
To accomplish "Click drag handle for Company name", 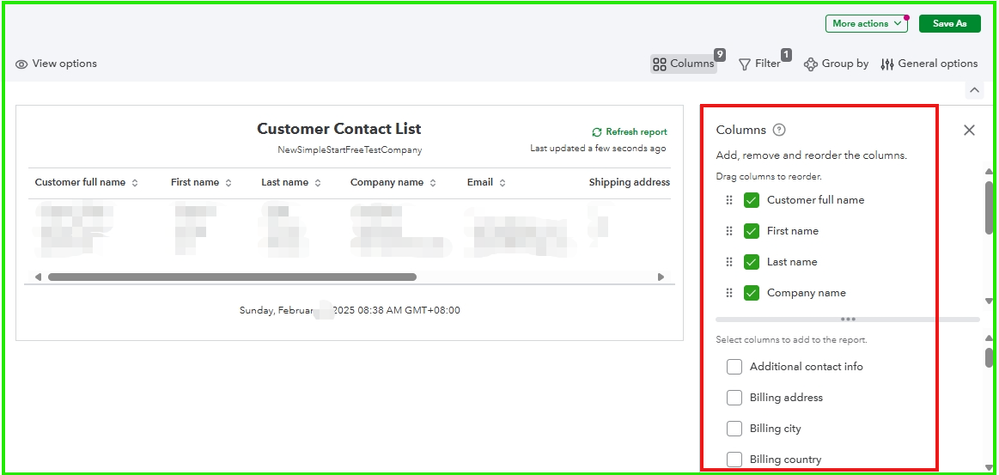I will 729,293.
